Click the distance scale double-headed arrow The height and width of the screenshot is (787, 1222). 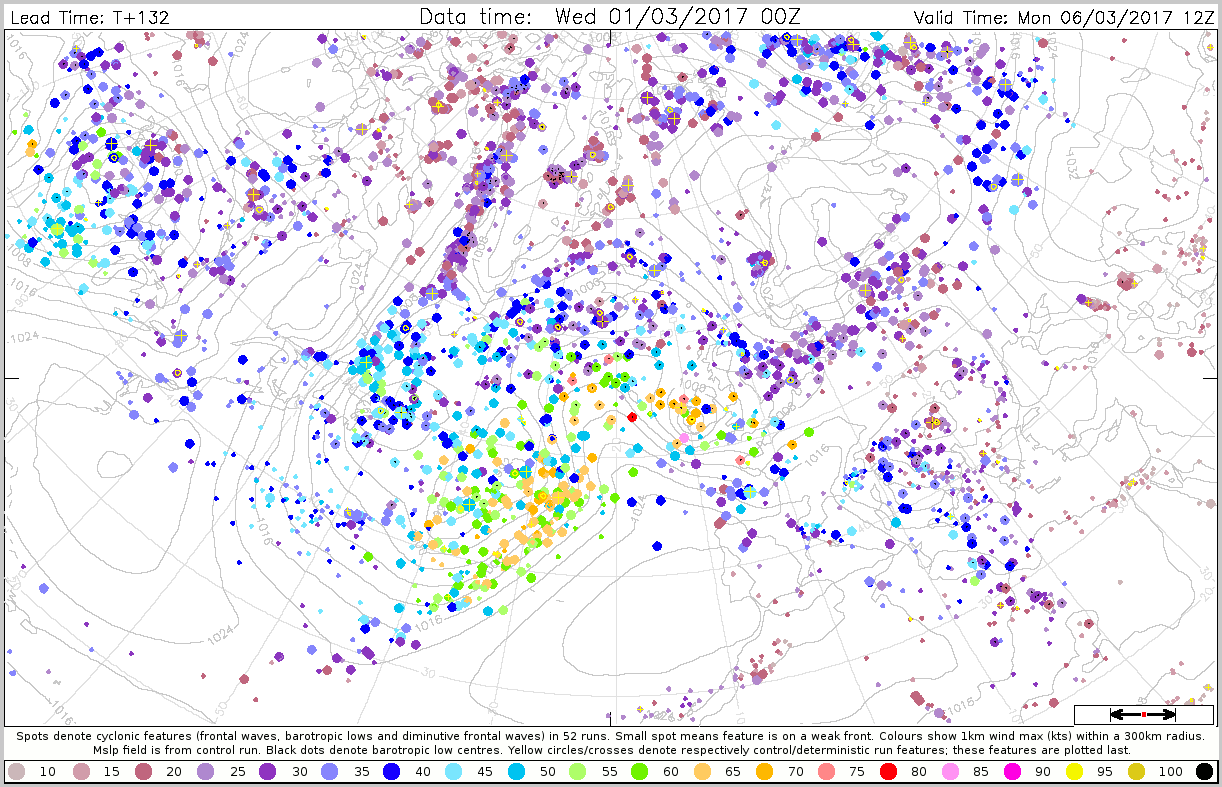pos(1143,714)
